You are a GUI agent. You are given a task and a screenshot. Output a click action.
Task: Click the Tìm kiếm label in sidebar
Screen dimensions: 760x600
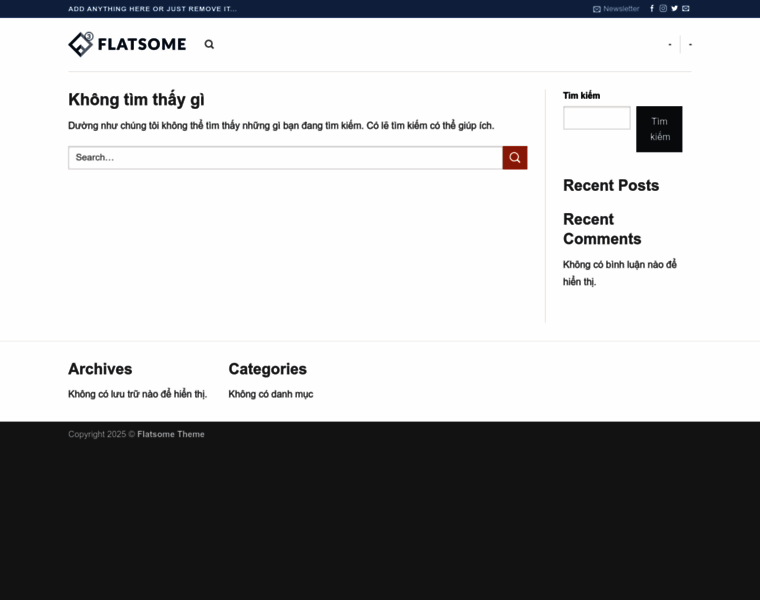pos(581,95)
